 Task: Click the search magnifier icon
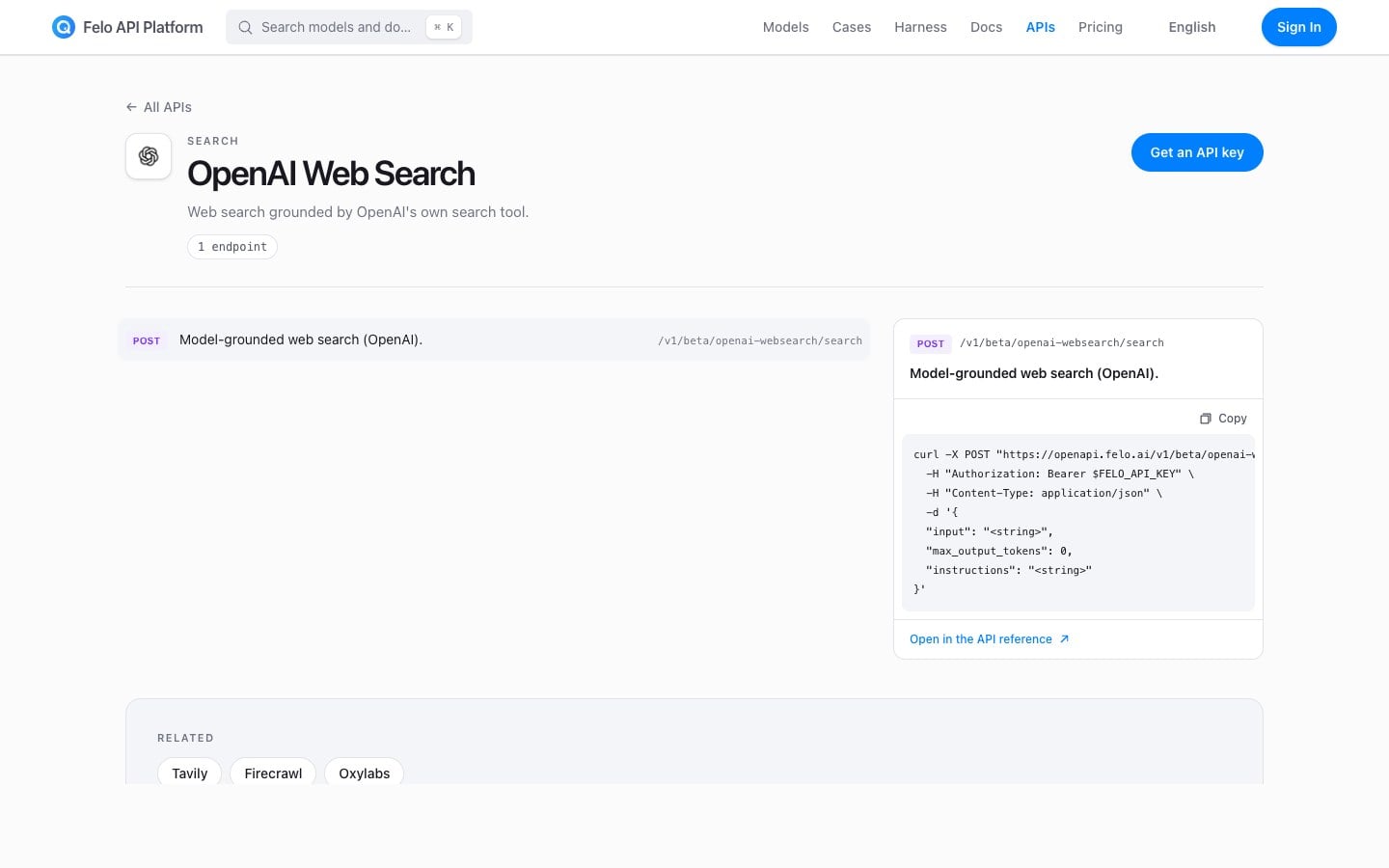coord(245,27)
